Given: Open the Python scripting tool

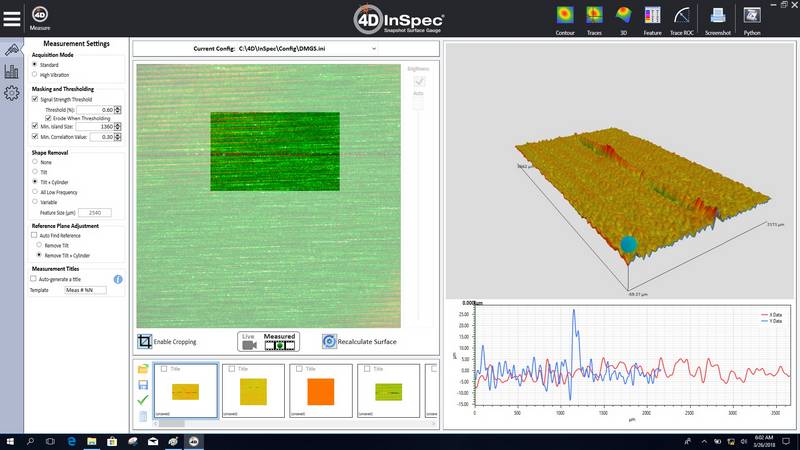Looking at the screenshot, I should click(x=752, y=21).
